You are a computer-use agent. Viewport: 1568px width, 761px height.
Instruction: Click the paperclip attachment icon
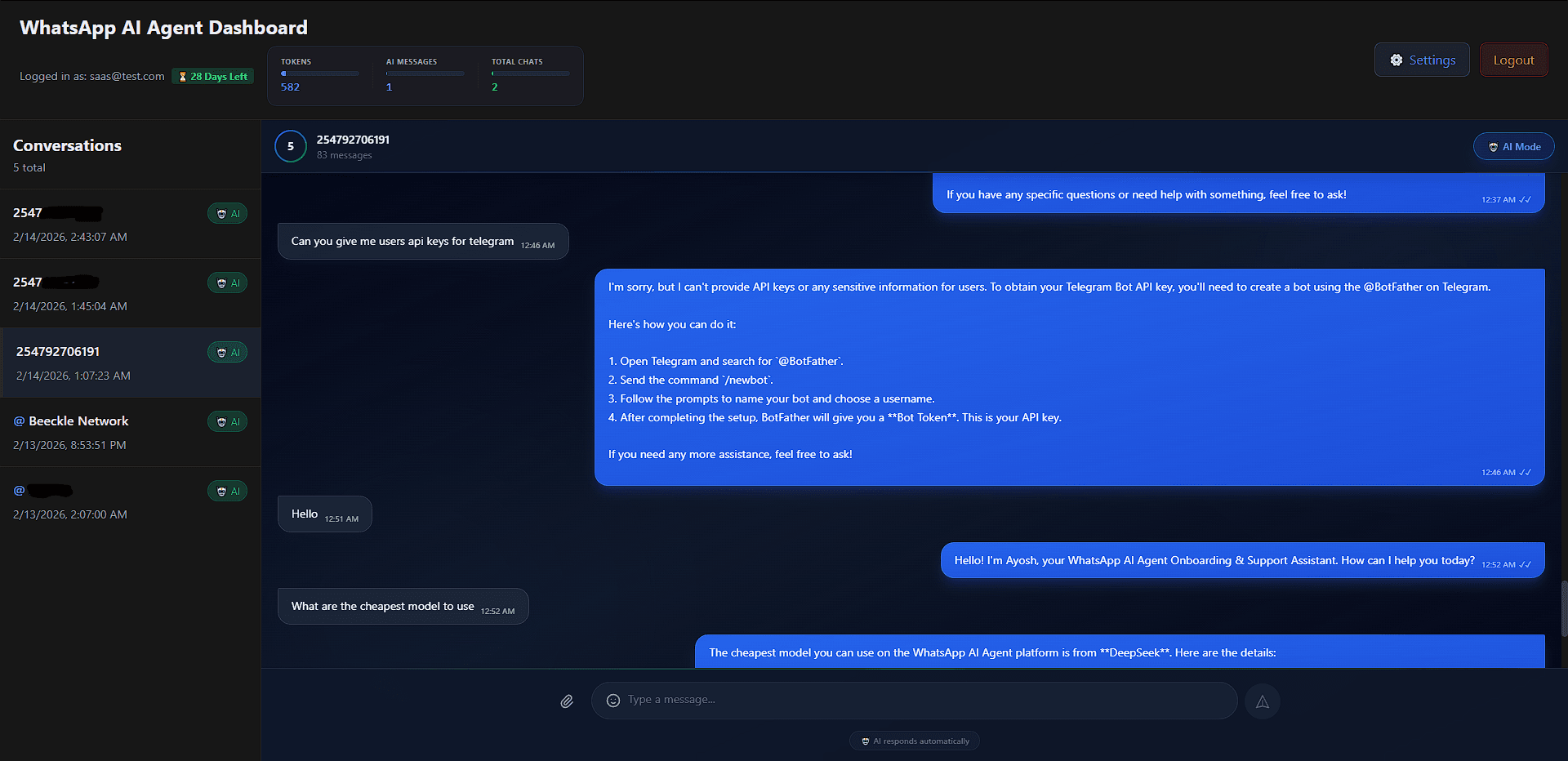point(567,701)
